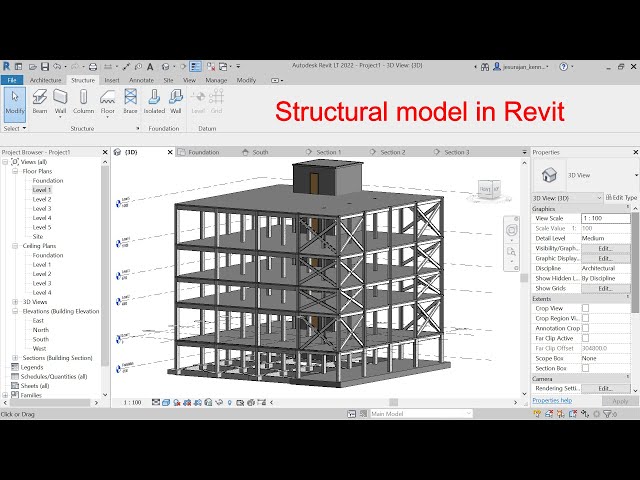Toggle the Crop View checkbox
This screenshot has height=480, width=640.
tap(585, 308)
